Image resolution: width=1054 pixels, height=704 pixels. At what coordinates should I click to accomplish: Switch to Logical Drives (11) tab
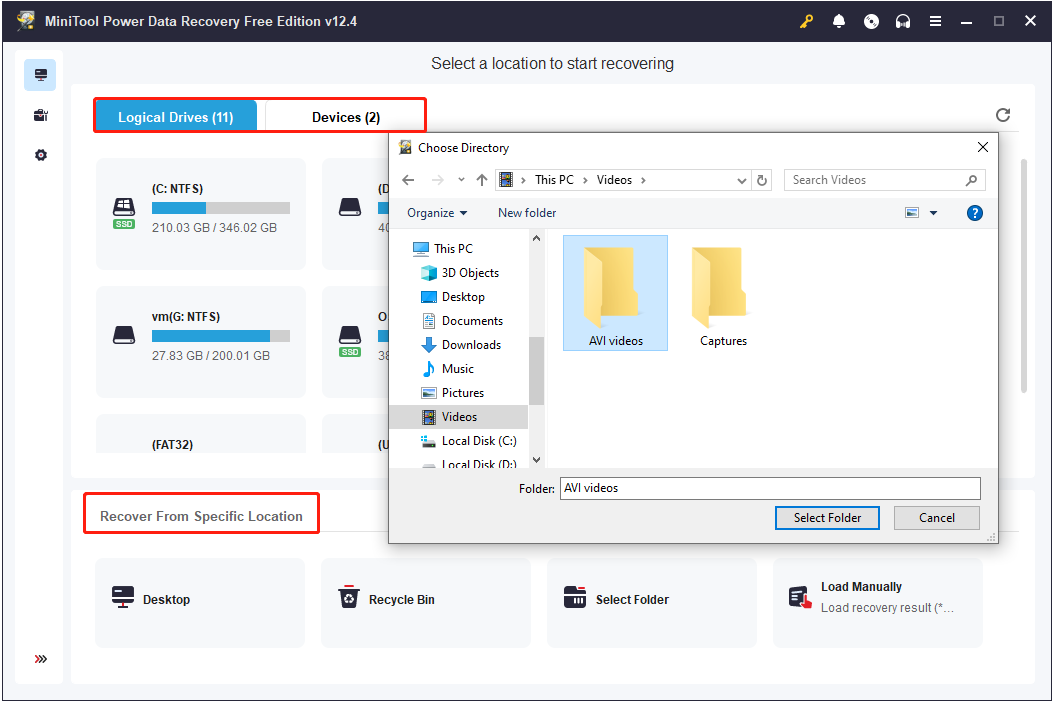coord(175,117)
